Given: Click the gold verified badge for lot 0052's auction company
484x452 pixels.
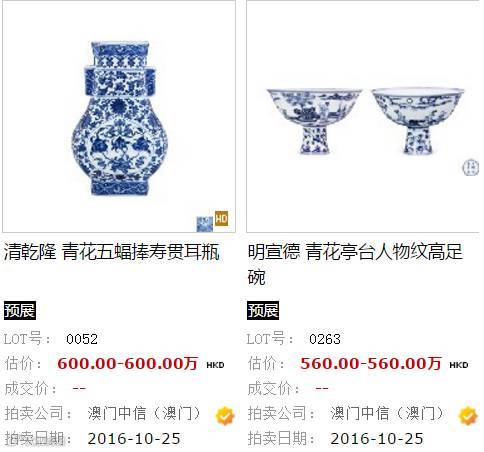Looking at the screenshot, I should point(225,416).
